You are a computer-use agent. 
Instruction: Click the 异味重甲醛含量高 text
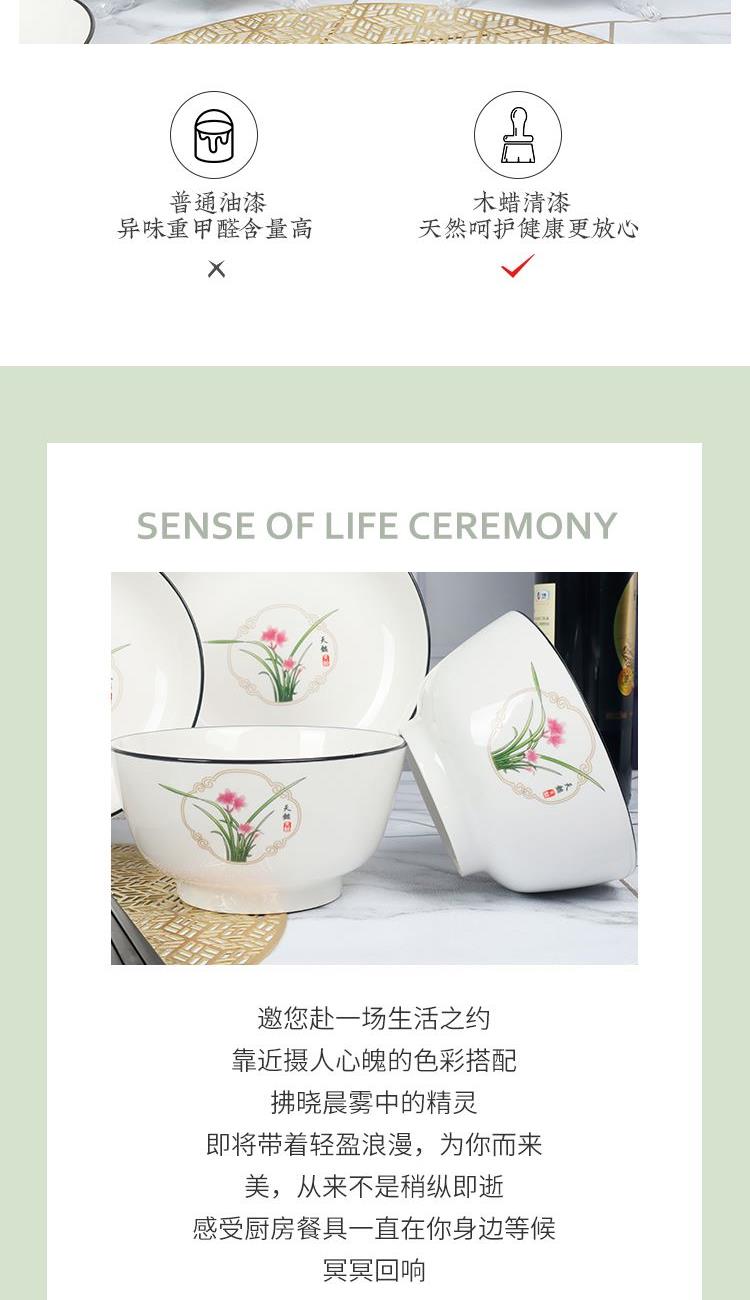tap(215, 229)
